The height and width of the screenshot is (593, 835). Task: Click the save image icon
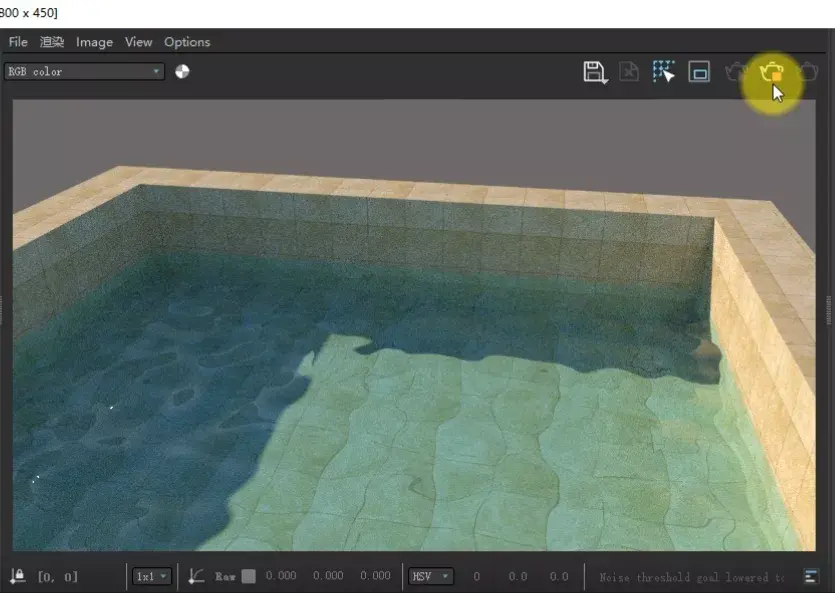coord(595,72)
